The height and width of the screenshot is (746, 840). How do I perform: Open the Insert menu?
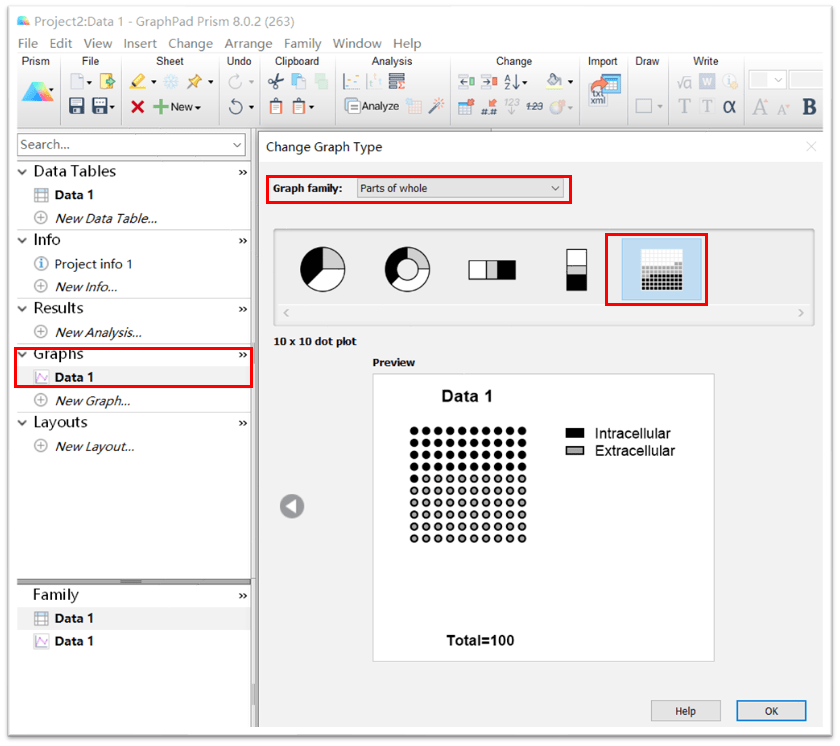(x=140, y=44)
